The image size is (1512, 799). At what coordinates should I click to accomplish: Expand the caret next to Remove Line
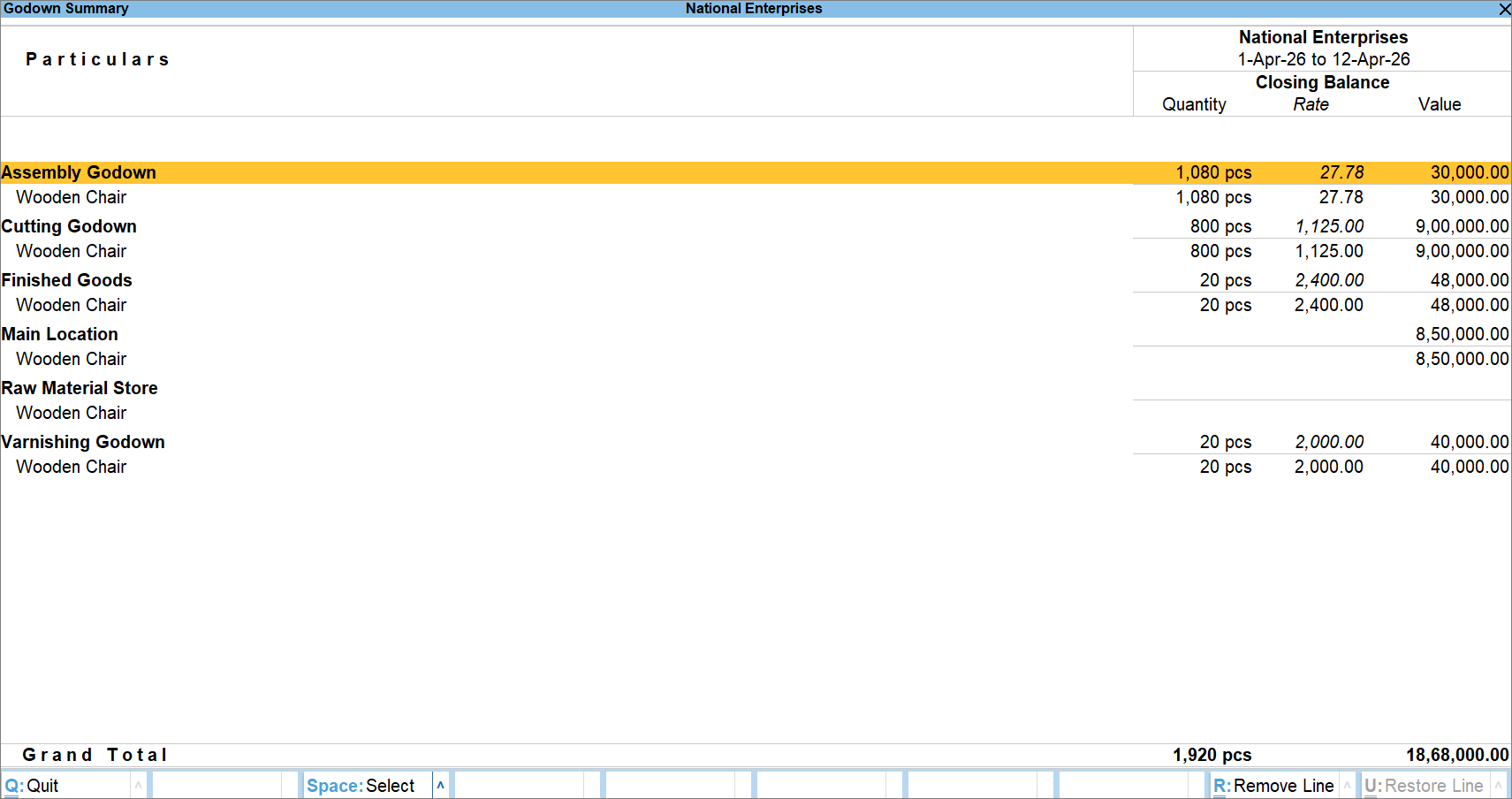(x=1347, y=786)
